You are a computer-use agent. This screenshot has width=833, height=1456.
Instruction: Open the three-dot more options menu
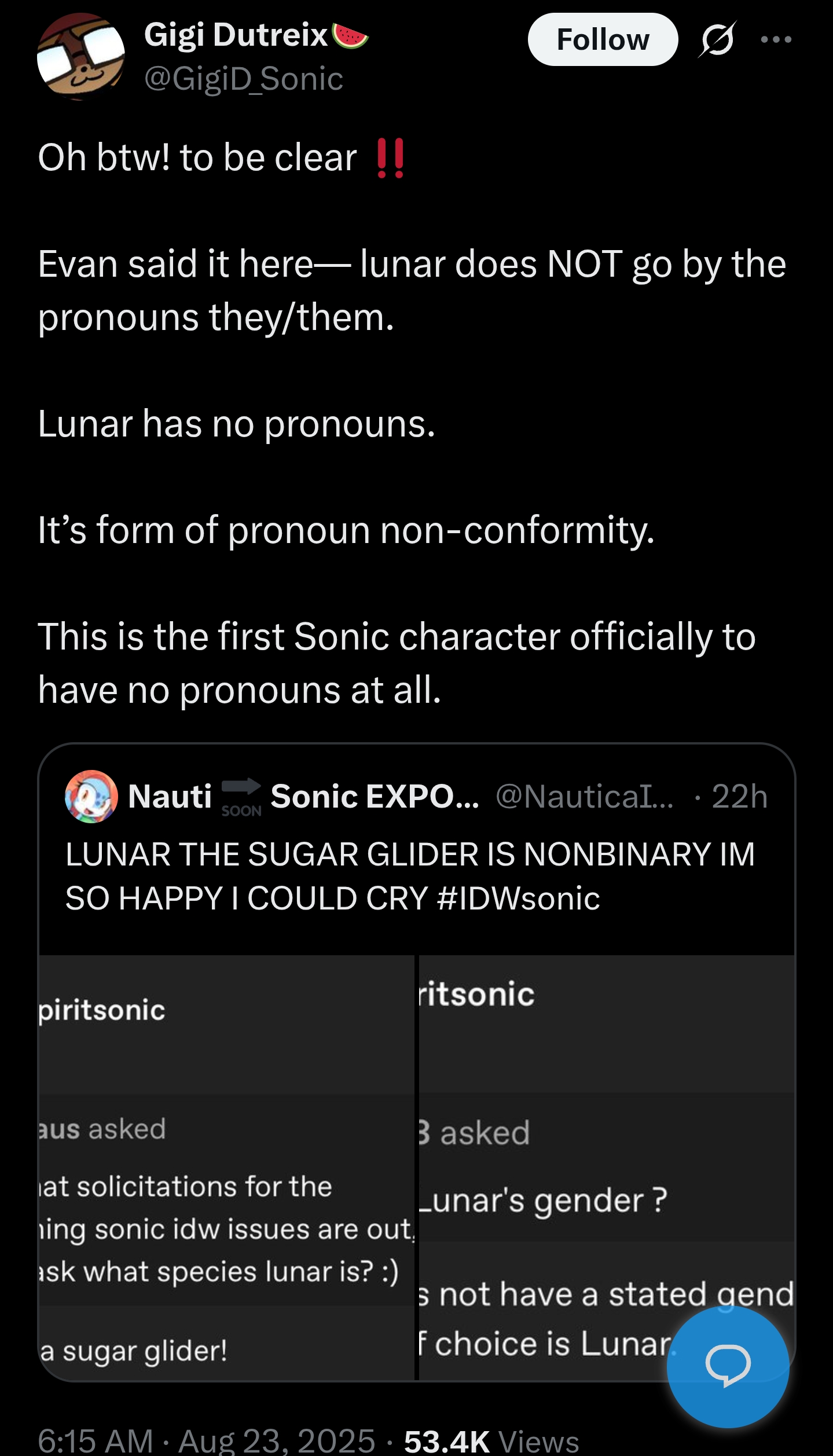(x=776, y=39)
